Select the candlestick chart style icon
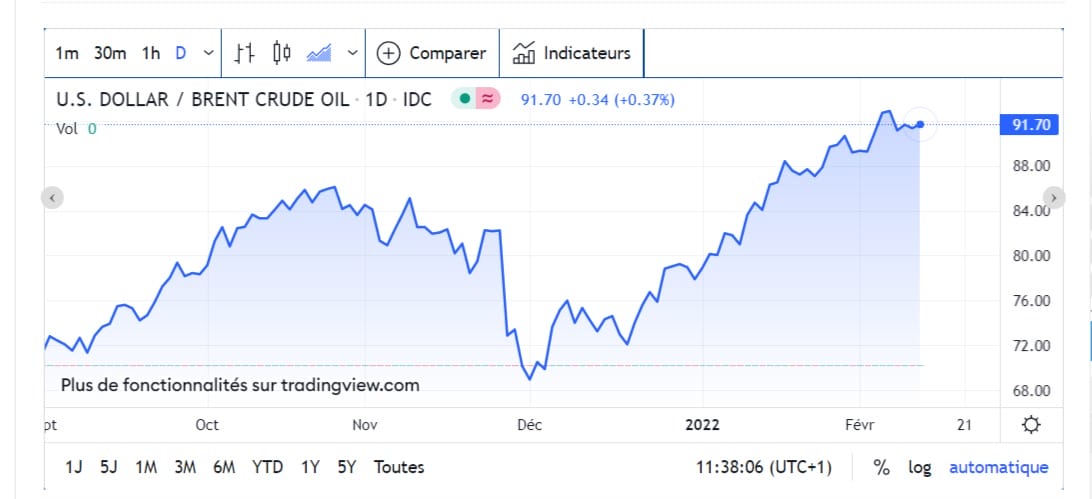Image resolution: width=1092 pixels, height=499 pixels. point(281,53)
